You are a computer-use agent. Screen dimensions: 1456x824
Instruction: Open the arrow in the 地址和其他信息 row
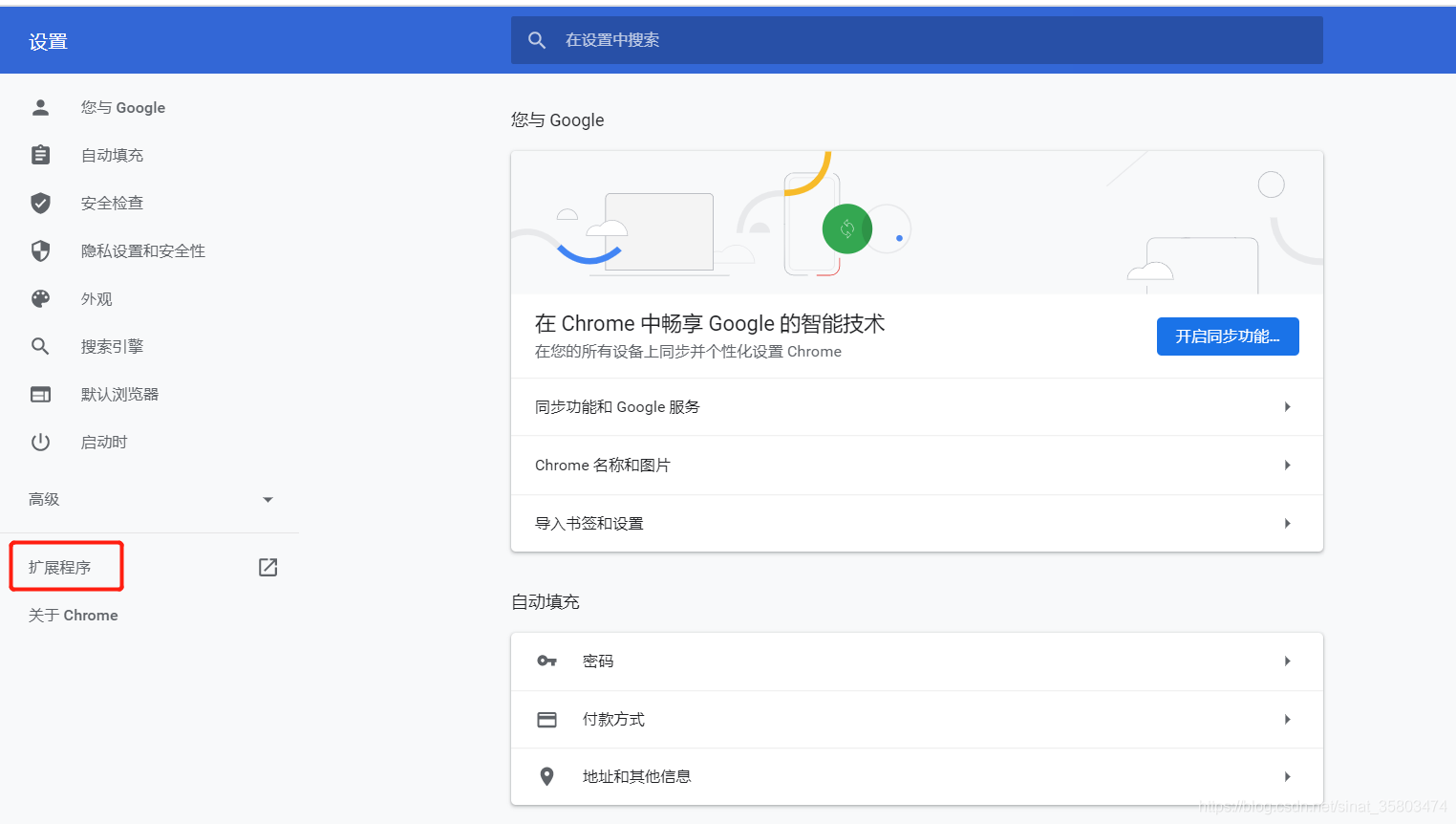1288,777
